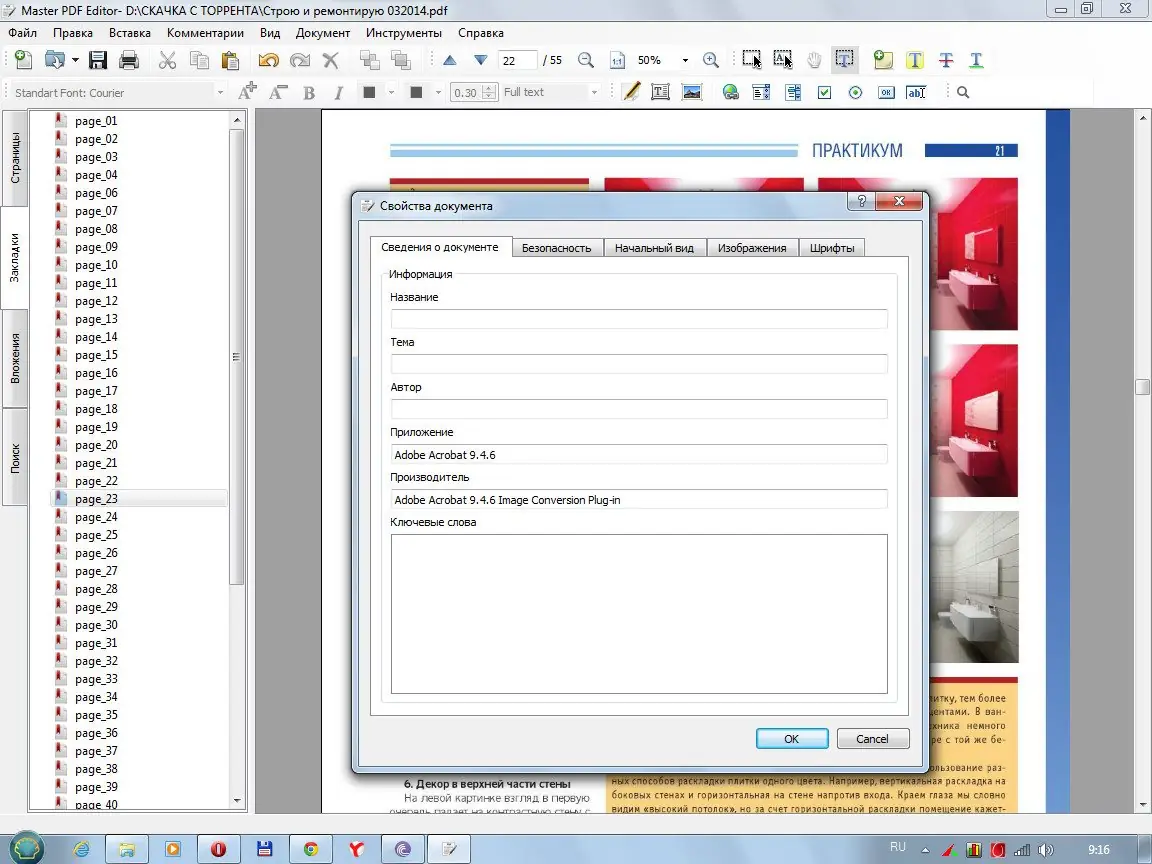Go to the previous page with up arrow

pyautogui.click(x=450, y=60)
